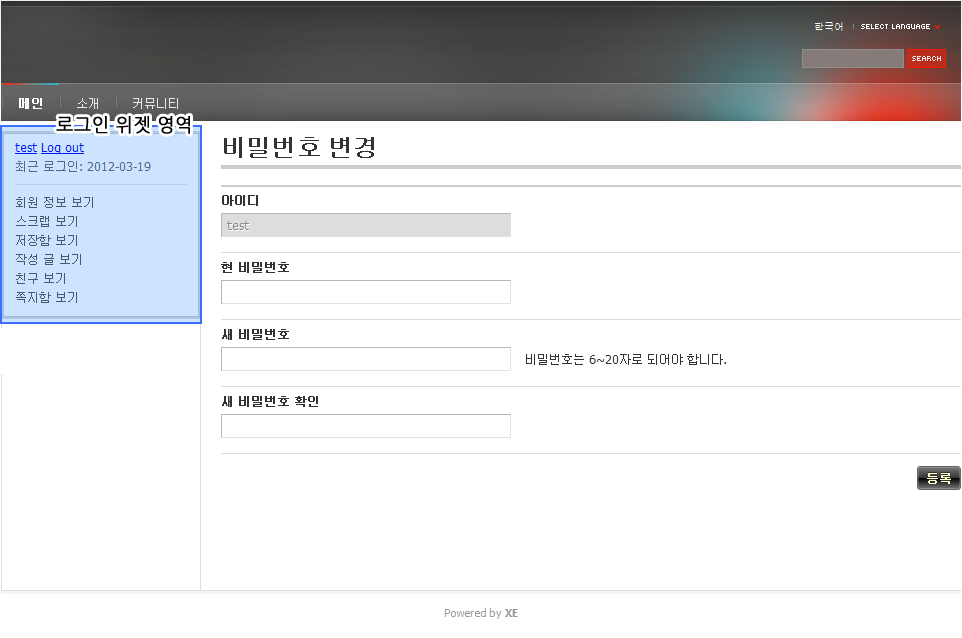Image resolution: width=962 pixels, height=638 pixels.
Task: Focus the 새 비밀번호 확인 field
Action: coord(365,426)
